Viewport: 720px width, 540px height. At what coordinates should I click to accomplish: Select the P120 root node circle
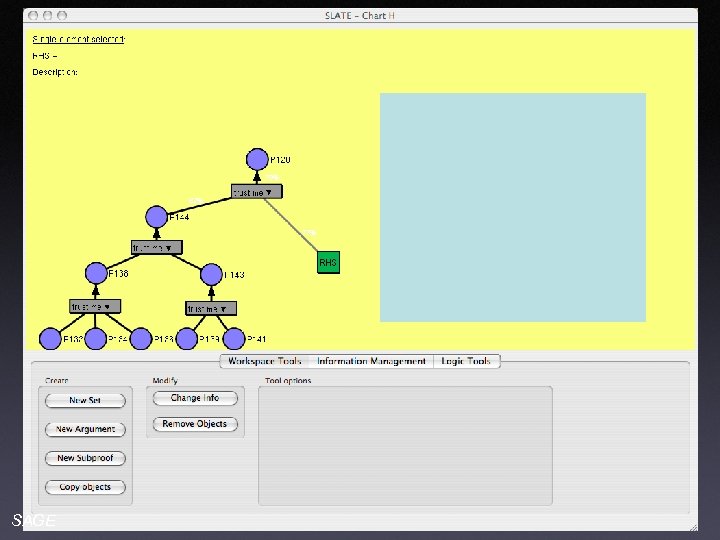click(257, 159)
